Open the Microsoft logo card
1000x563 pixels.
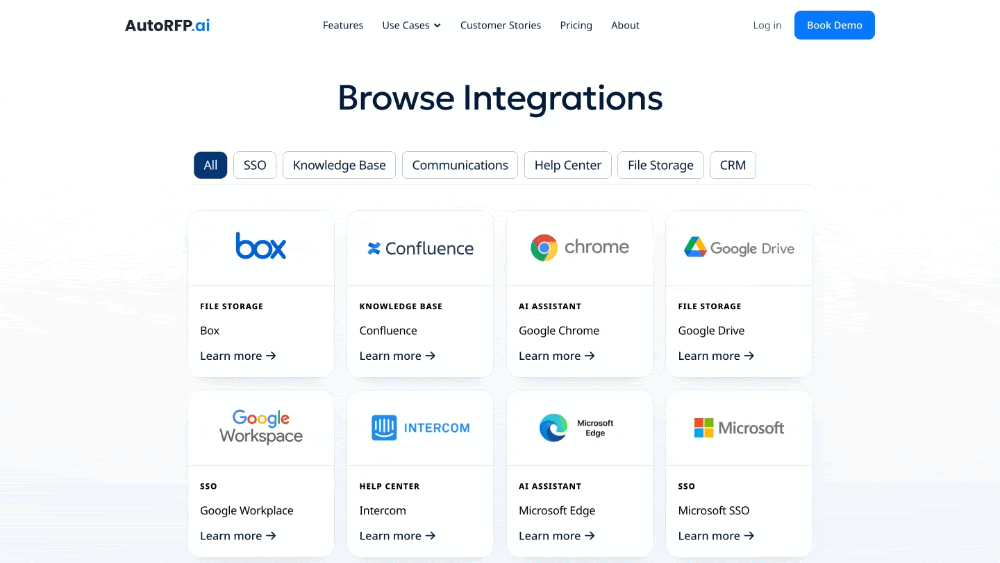[739, 428]
